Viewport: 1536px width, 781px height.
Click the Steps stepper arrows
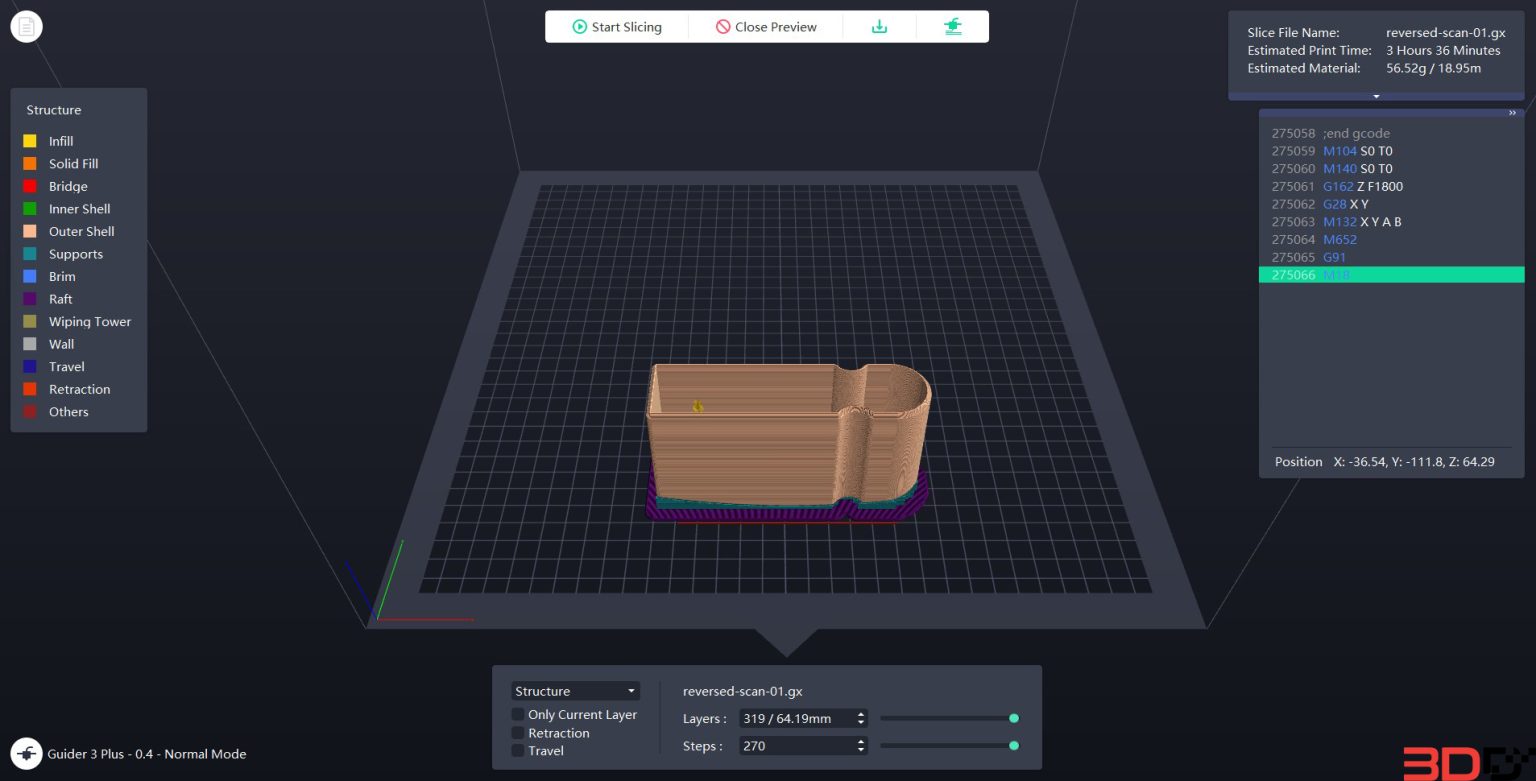coord(861,746)
